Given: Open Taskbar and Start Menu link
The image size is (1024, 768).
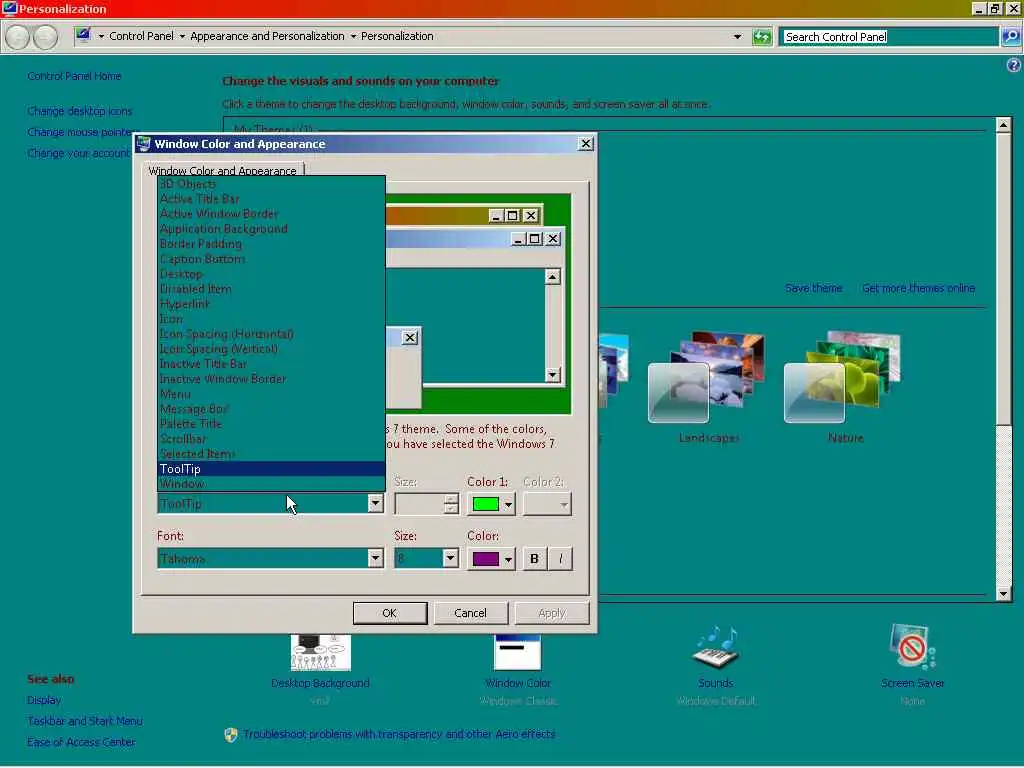Looking at the screenshot, I should pyautogui.click(x=85, y=722).
